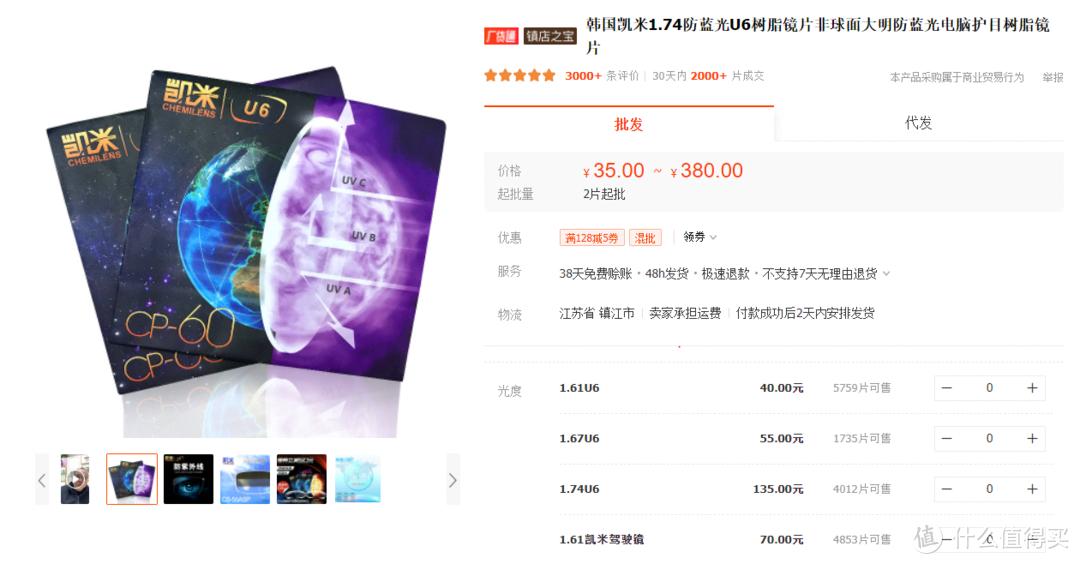Click the 镇店之宝 badge
Screen dimensions: 1080x564
pos(550,36)
